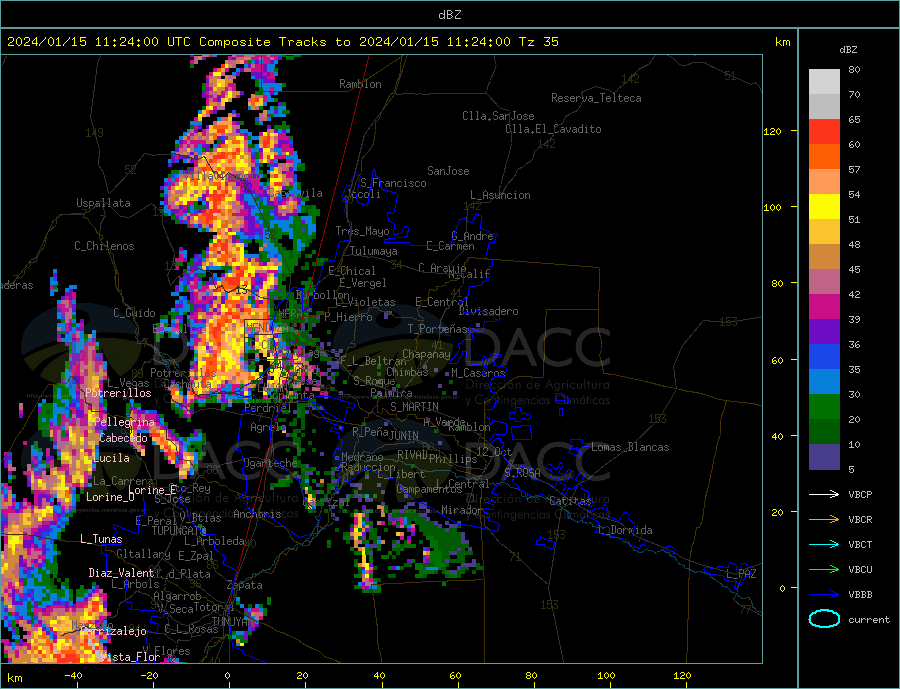This screenshot has height=689, width=900.
Task: Click the 'current' legend label
Action: tap(869, 620)
